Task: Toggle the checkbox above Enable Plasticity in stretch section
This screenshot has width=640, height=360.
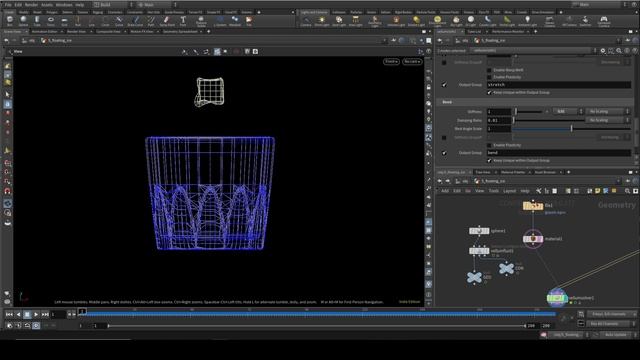Action: coord(489,70)
